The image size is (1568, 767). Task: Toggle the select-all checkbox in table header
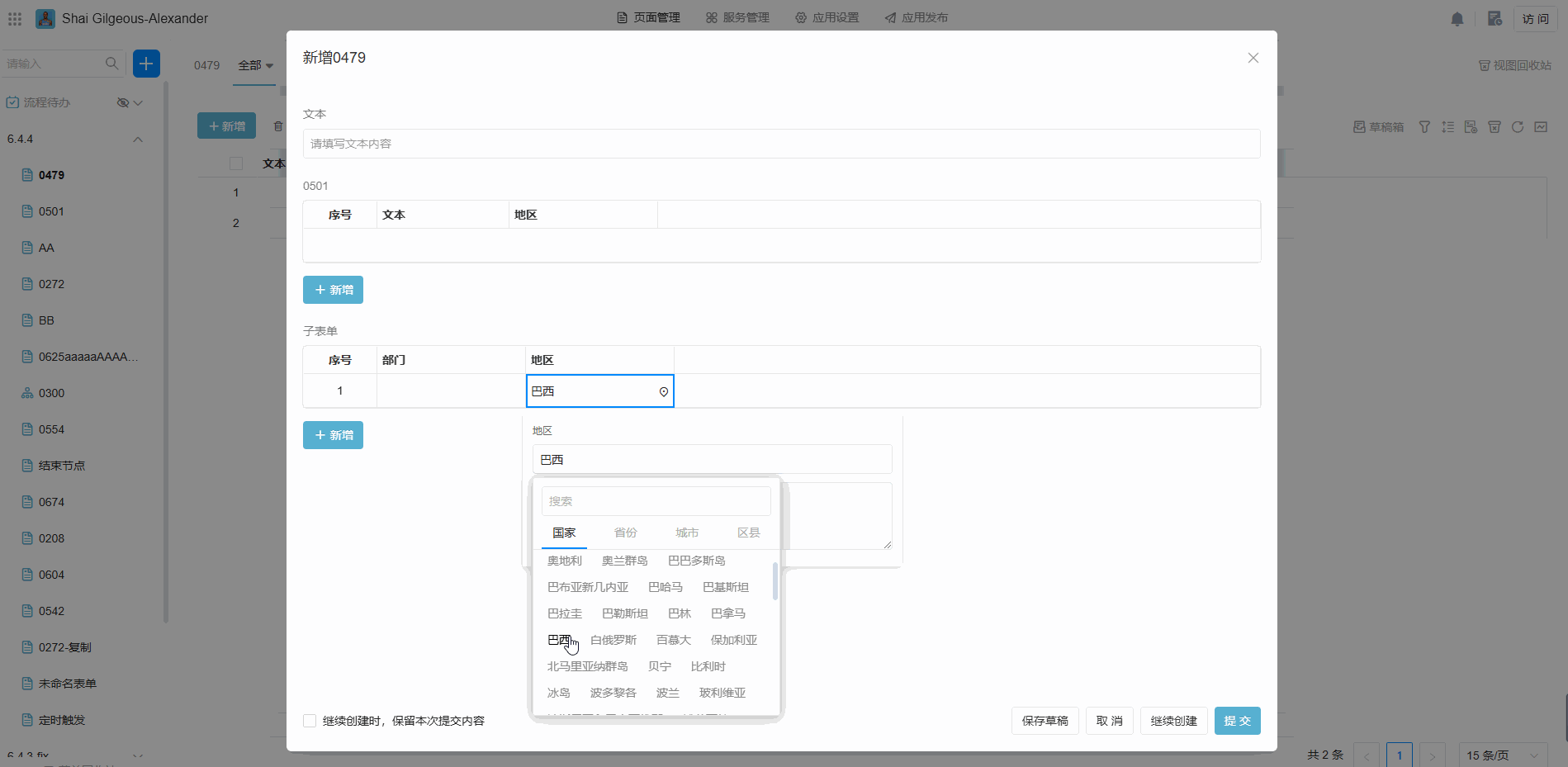[x=236, y=163]
